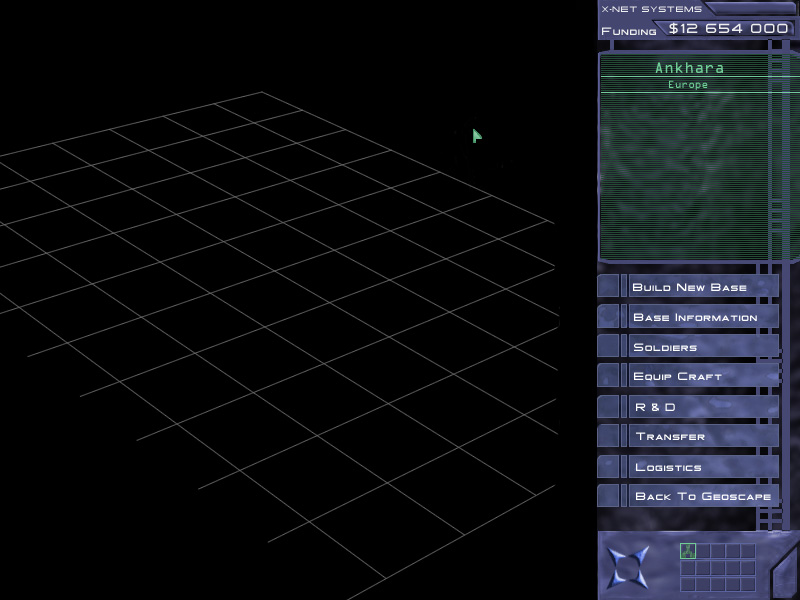
Task: Click the X-NET SYSTEMS header label
Action: coord(652,9)
